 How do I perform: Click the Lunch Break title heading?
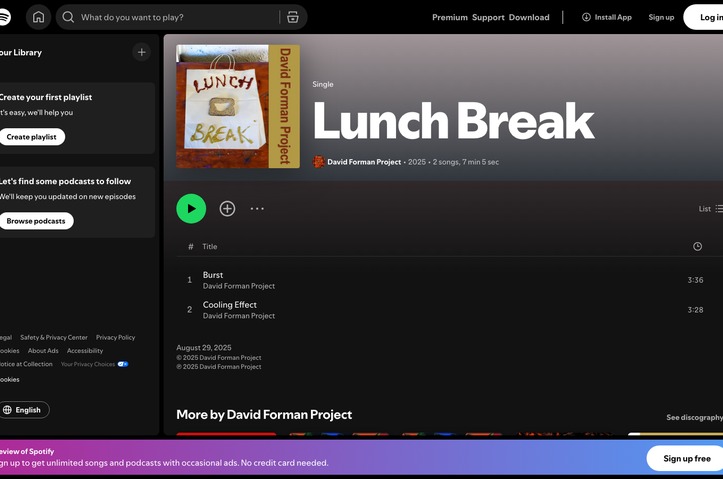pos(454,121)
